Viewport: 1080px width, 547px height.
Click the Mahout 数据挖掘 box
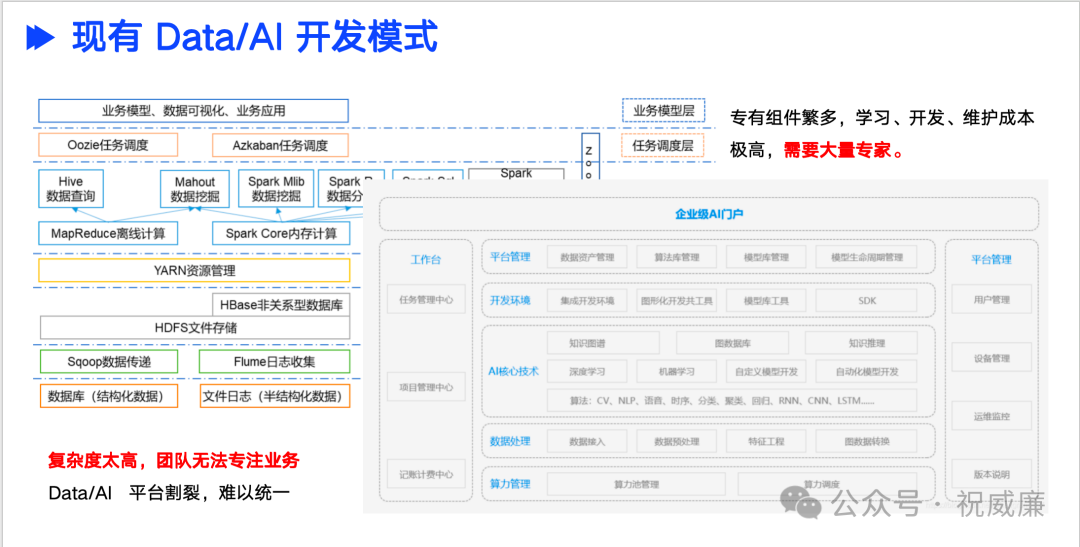pos(195,189)
